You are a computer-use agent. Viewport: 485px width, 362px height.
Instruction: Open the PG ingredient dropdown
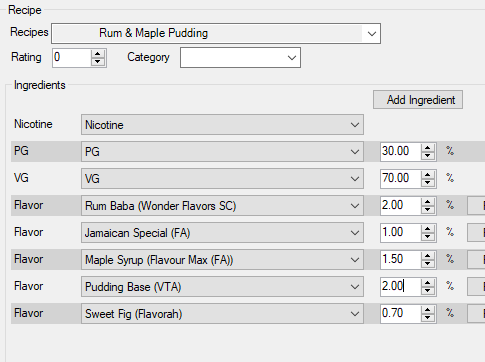tap(222, 152)
